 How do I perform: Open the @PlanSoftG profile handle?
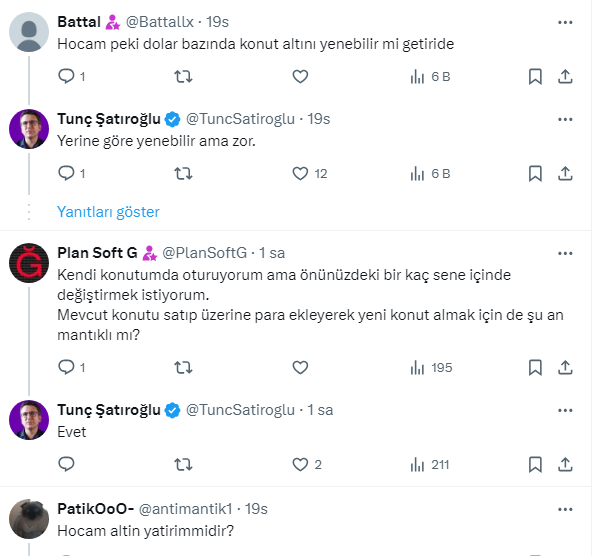point(204,252)
